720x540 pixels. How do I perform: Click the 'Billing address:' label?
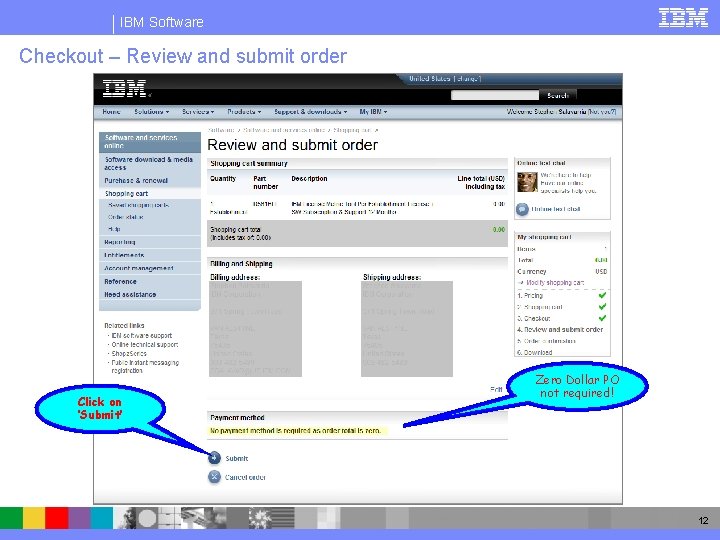click(x=235, y=277)
